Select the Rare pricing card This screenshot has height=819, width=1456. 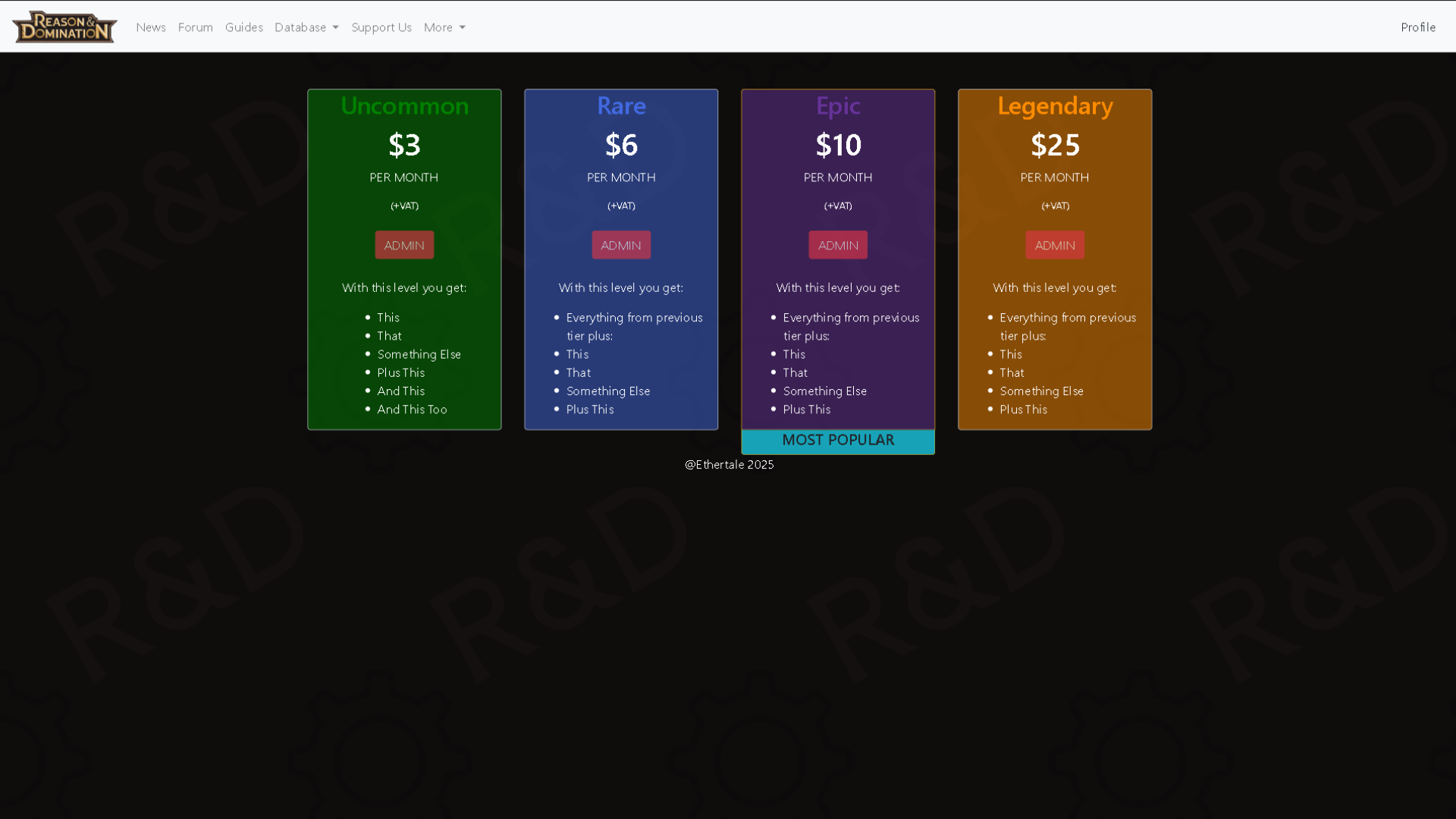pyautogui.click(x=620, y=259)
